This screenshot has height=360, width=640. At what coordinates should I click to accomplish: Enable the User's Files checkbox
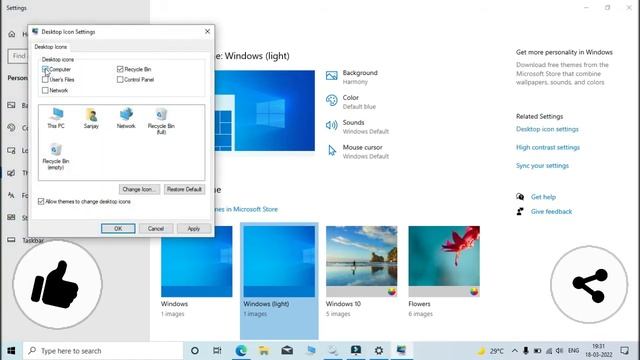point(45,80)
